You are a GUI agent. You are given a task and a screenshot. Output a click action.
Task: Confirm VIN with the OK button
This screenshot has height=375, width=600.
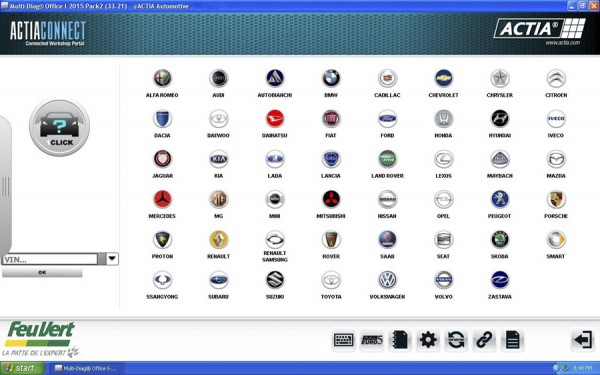tap(42, 272)
